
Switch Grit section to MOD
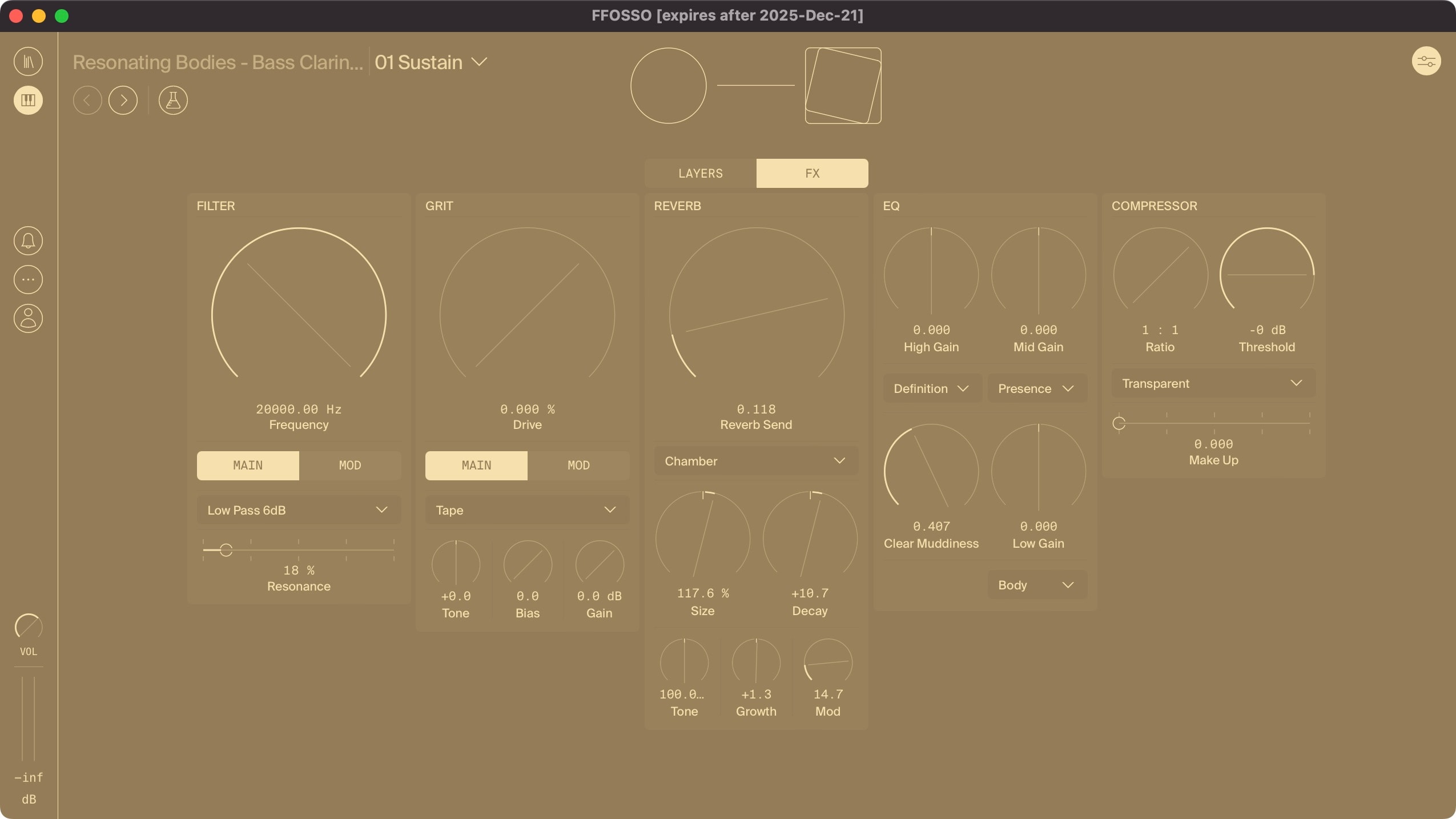tap(578, 465)
